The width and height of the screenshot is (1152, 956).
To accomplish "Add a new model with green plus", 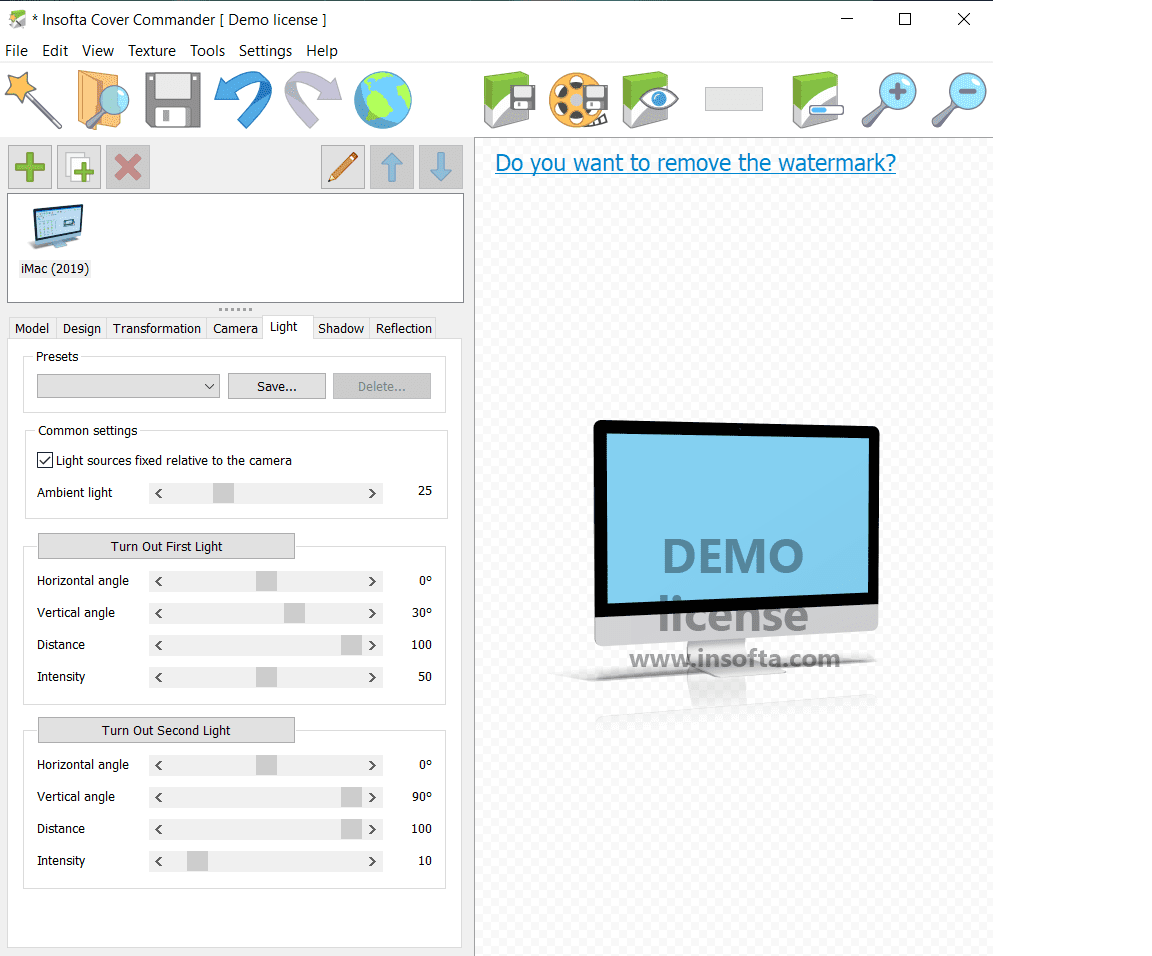I will (30, 168).
